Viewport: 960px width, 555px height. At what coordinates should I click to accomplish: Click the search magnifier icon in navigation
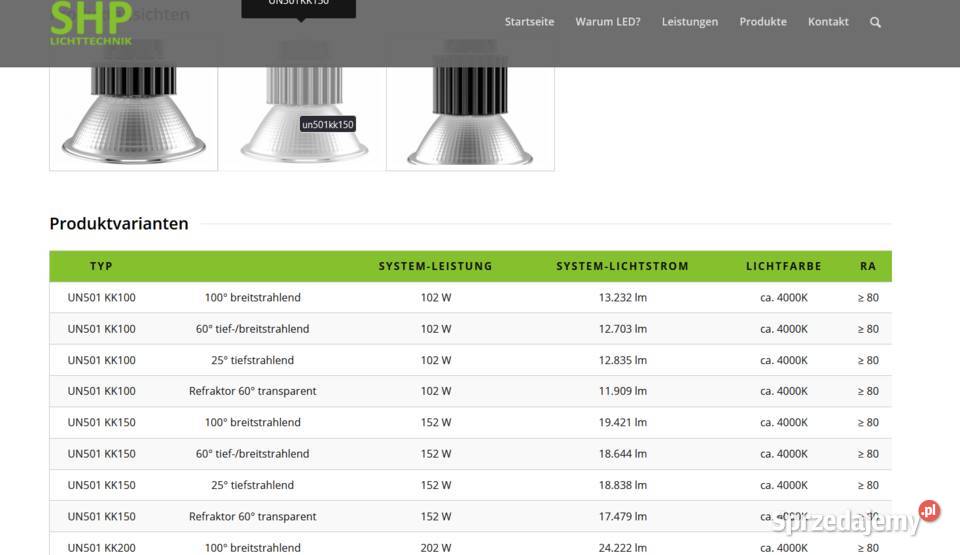(875, 22)
